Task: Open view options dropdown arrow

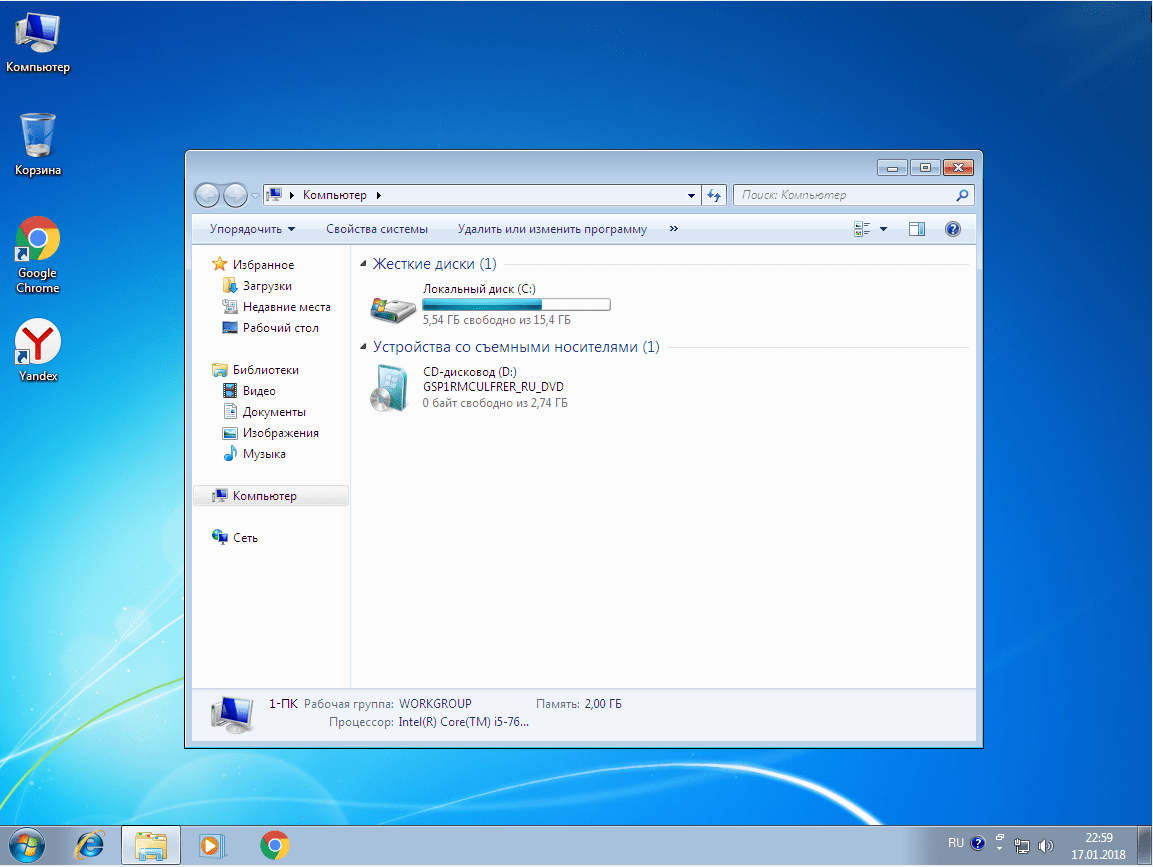Action: point(883,229)
